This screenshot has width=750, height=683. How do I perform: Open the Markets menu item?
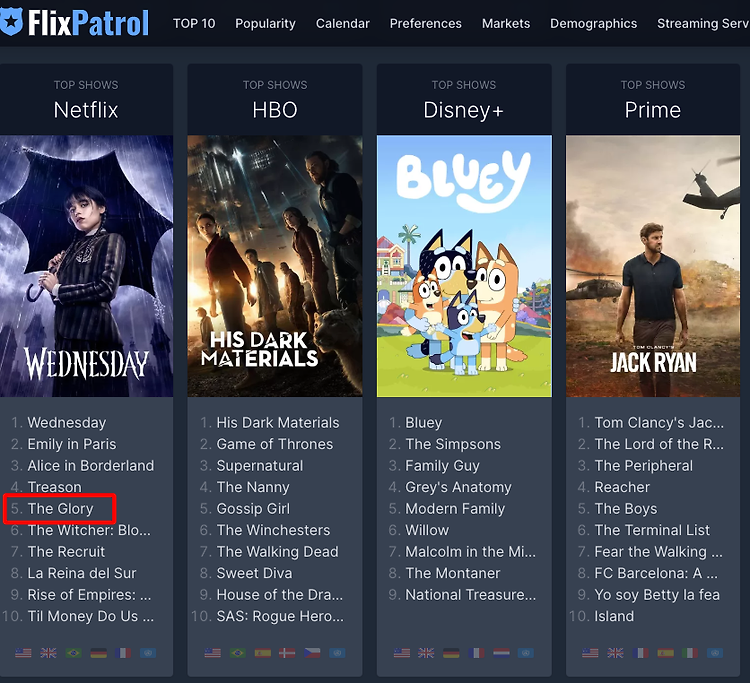[506, 23]
